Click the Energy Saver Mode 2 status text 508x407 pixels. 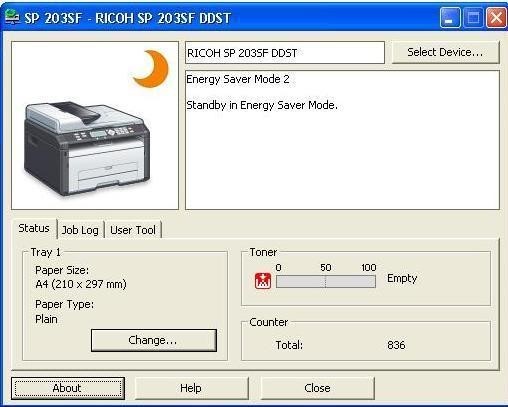click(238, 79)
